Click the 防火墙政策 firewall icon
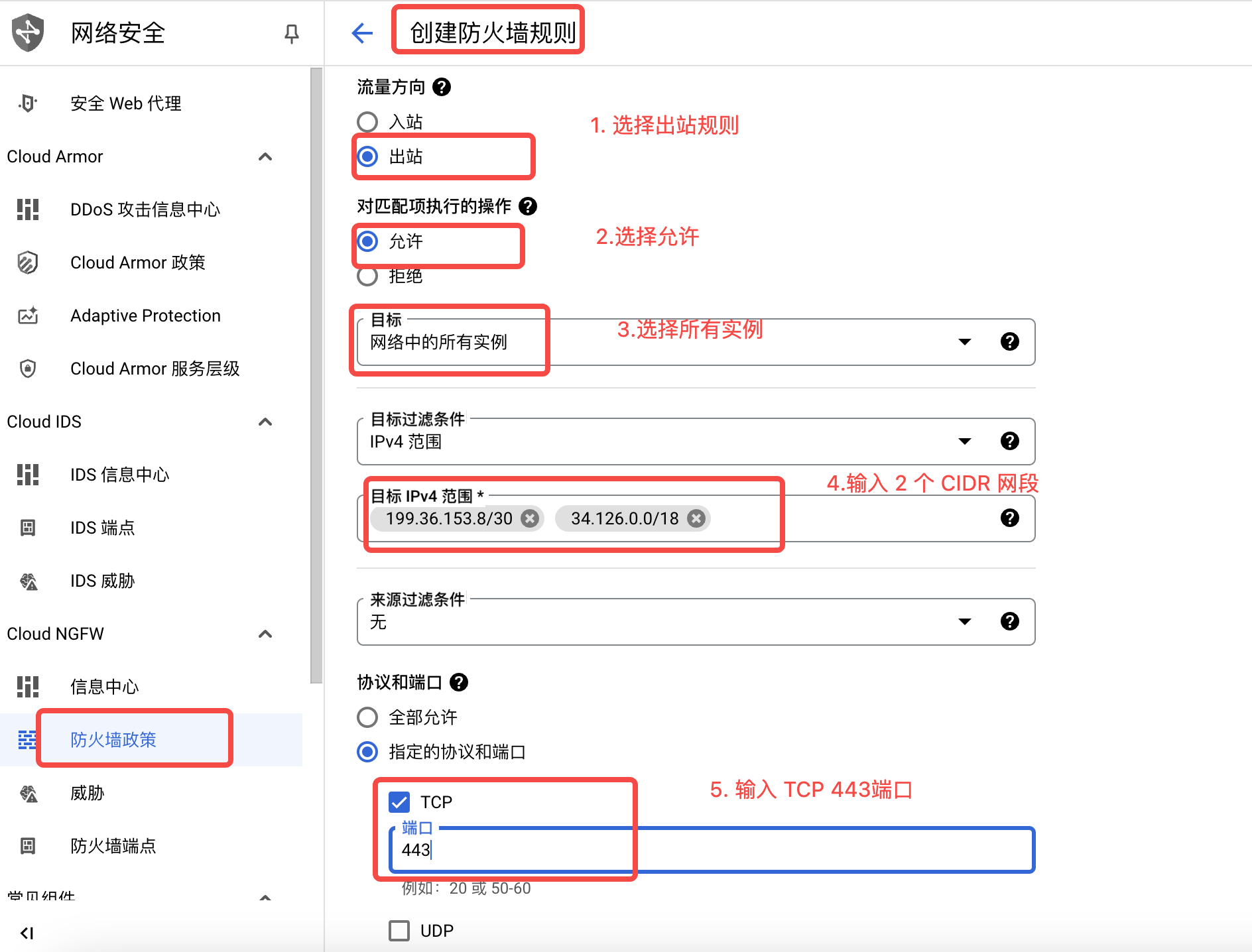 coord(28,740)
